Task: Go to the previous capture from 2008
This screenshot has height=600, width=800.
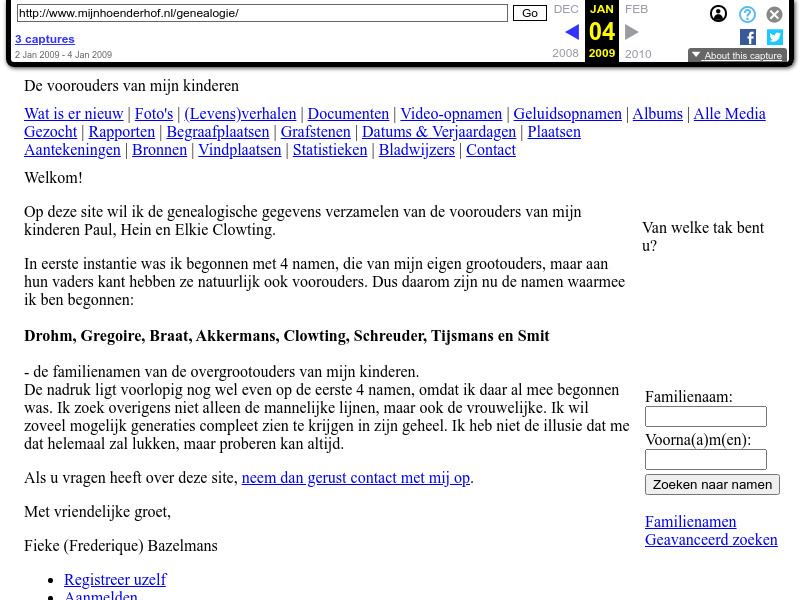Action: point(571,31)
